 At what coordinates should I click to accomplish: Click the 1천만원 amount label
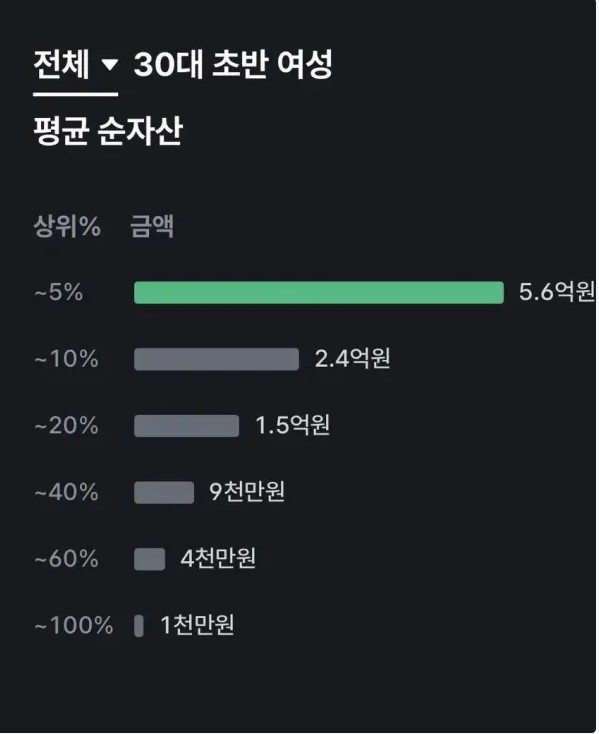click(x=197, y=624)
